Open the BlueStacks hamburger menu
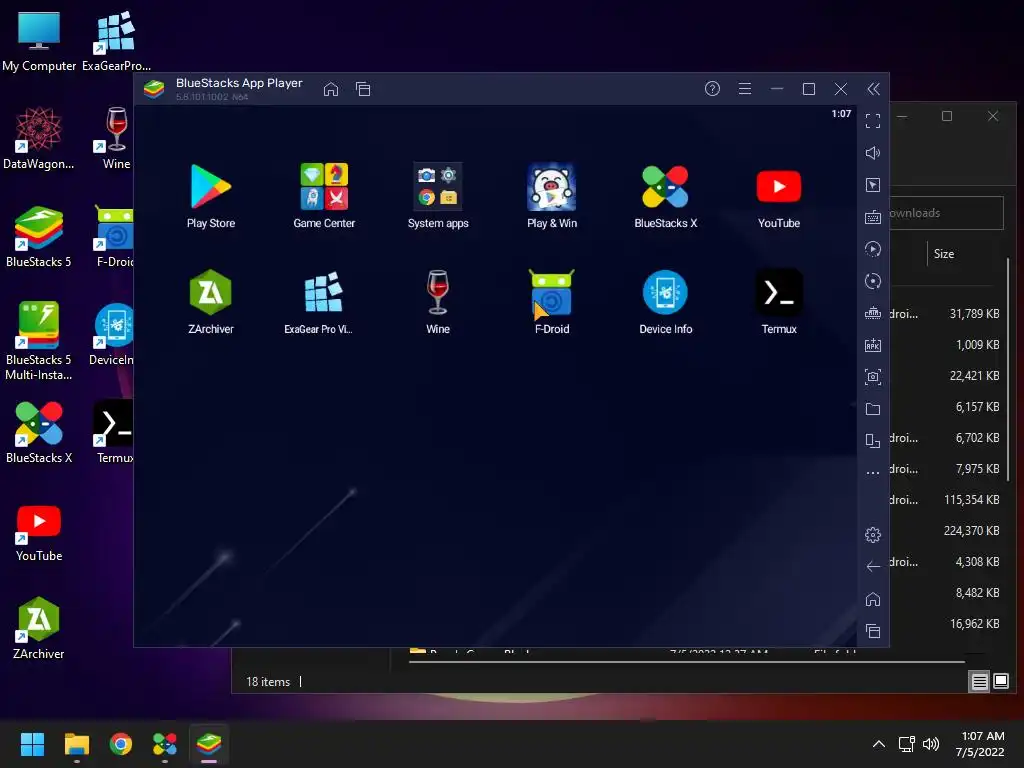 (x=744, y=89)
